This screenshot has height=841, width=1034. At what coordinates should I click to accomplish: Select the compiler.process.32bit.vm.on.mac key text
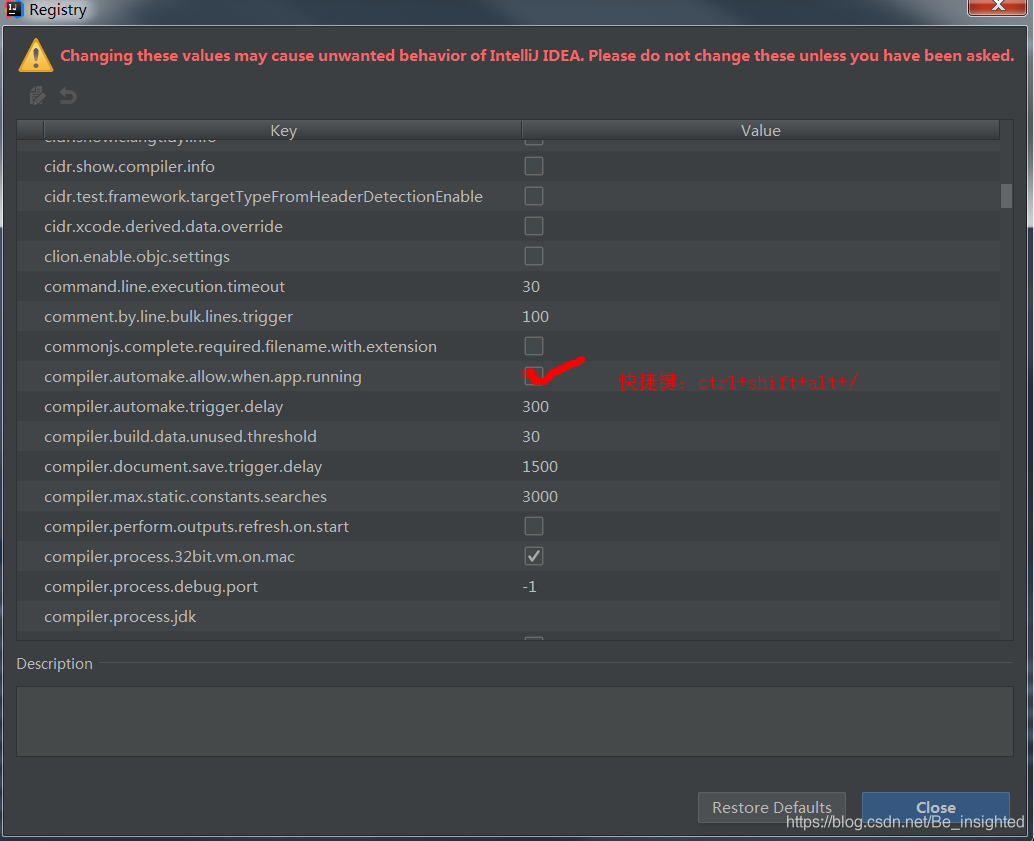[x=169, y=557]
